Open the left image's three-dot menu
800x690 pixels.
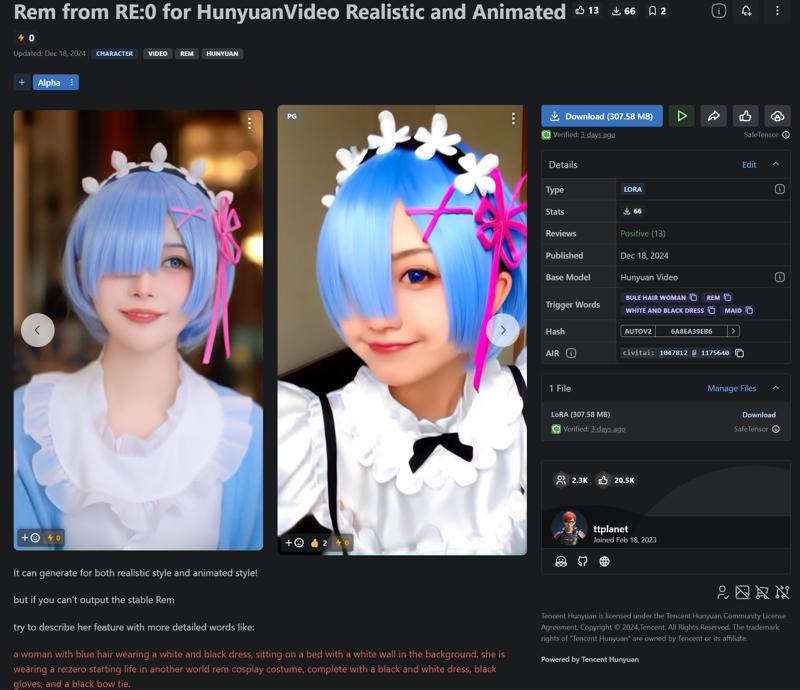[x=249, y=123]
